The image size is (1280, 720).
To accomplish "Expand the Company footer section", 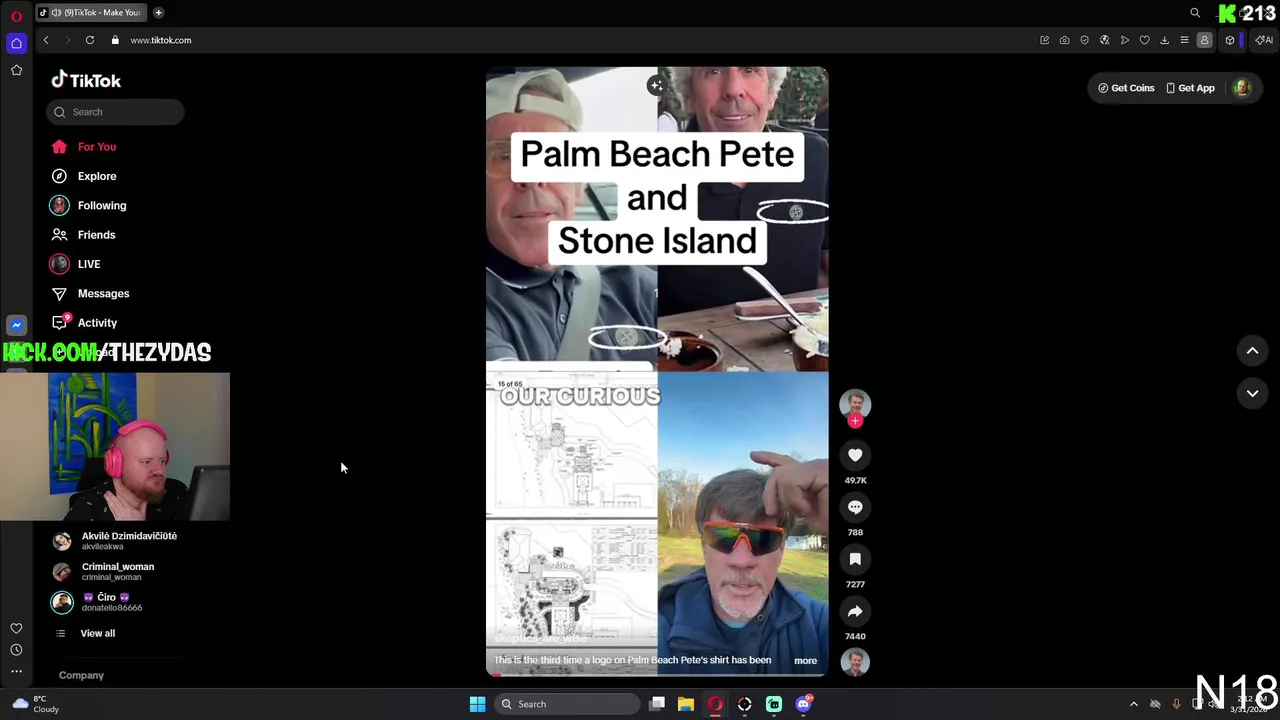I will [81, 675].
